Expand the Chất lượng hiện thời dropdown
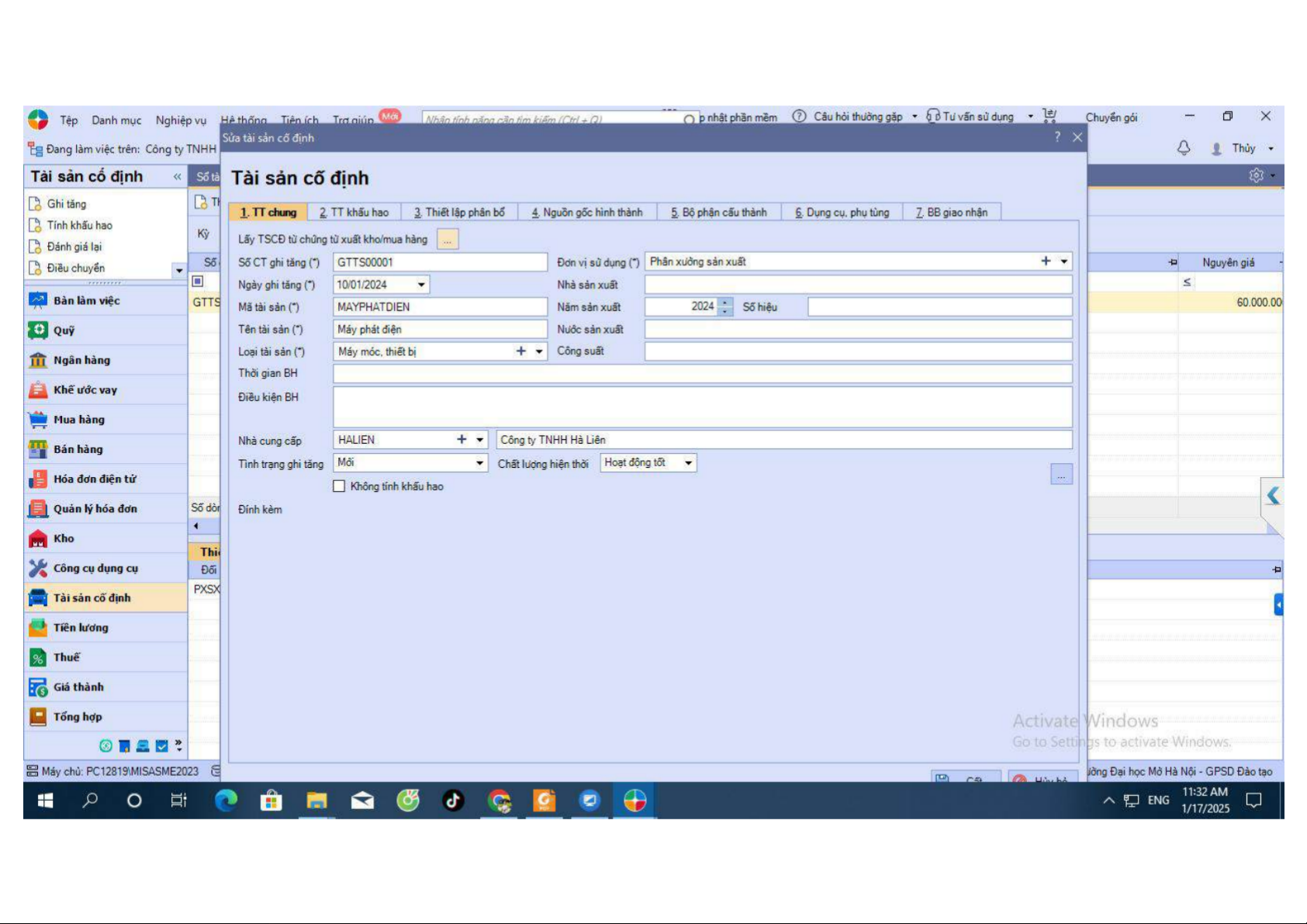1307x924 pixels. (688, 463)
